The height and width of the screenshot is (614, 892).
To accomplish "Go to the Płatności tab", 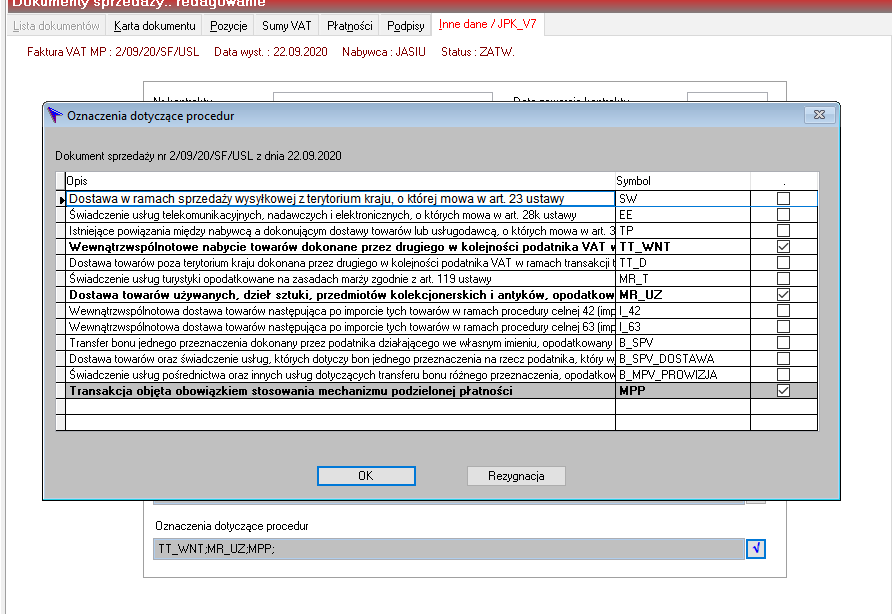I will tap(349, 26).
